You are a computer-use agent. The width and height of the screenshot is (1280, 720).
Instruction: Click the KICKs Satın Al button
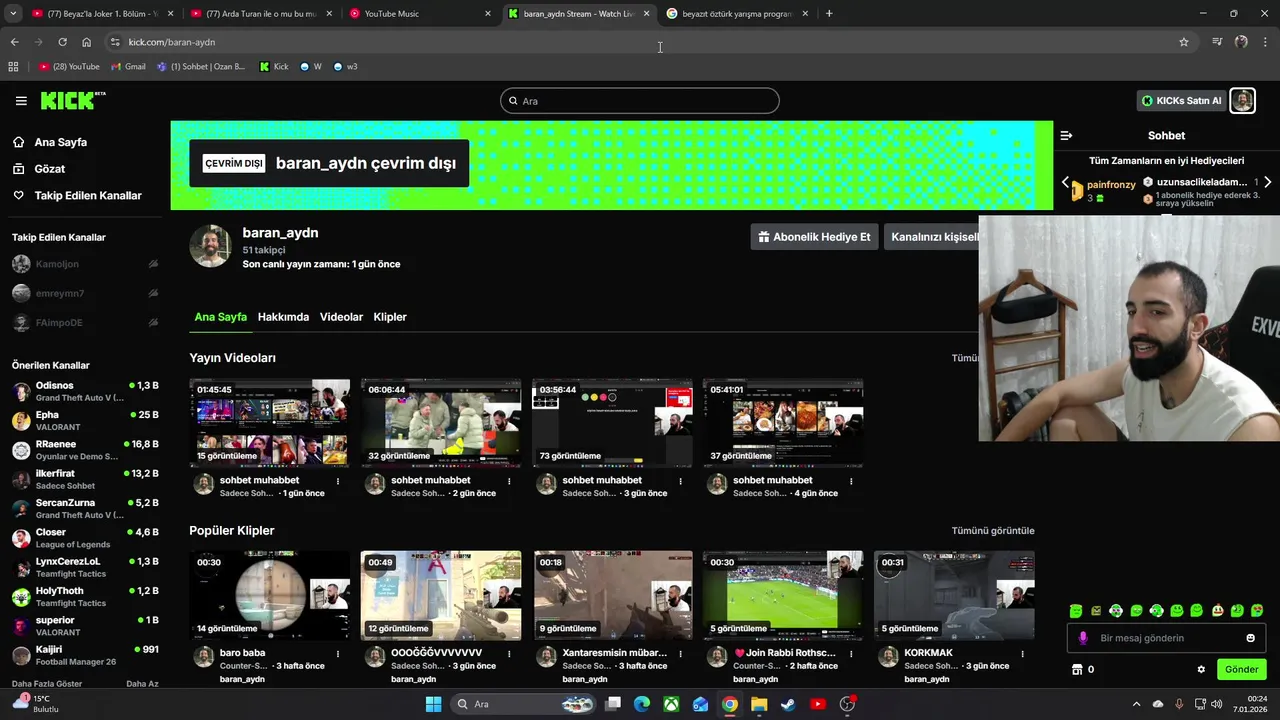pos(1181,101)
